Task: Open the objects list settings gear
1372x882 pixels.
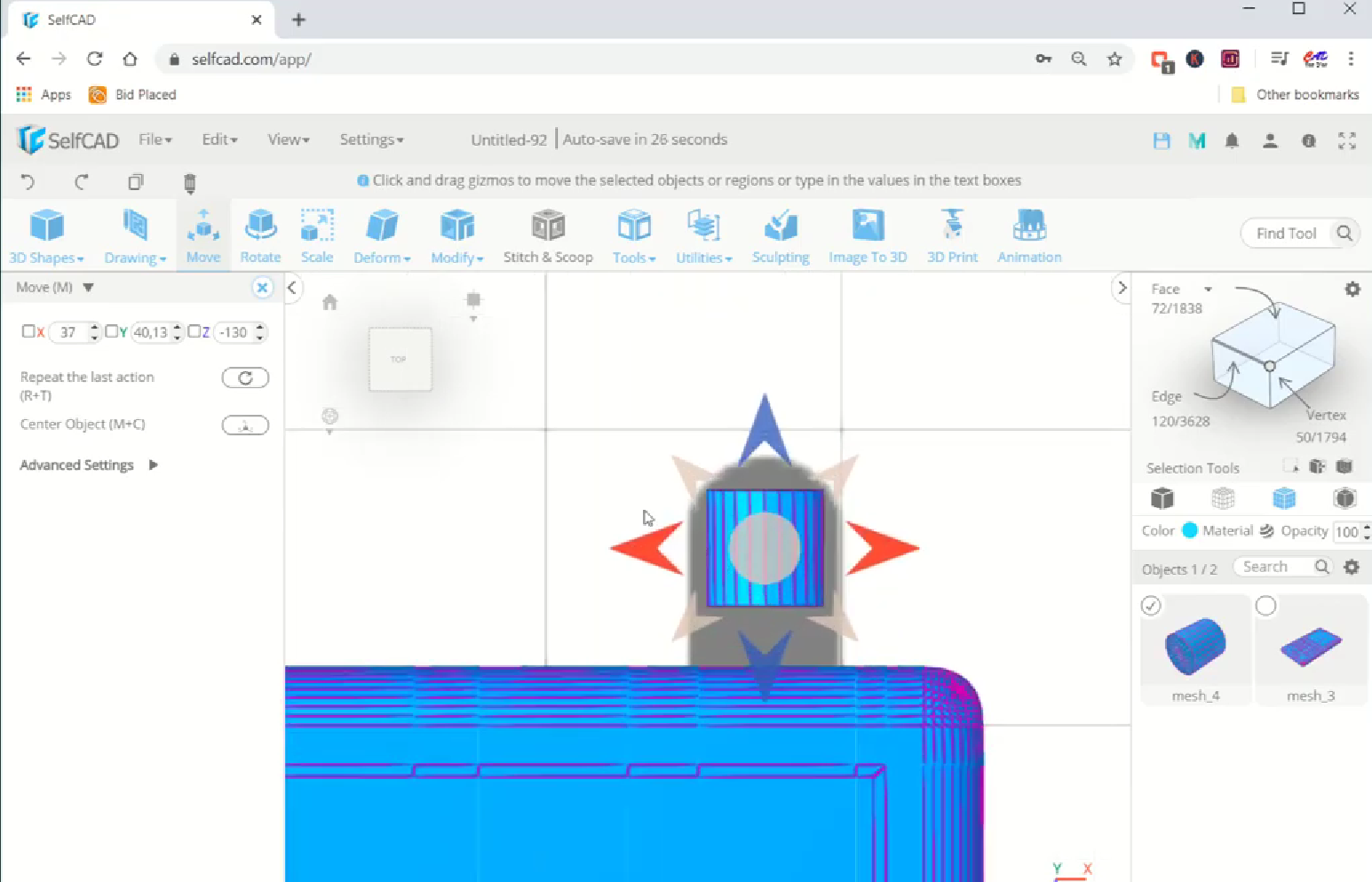Action: [x=1352, y=567]
